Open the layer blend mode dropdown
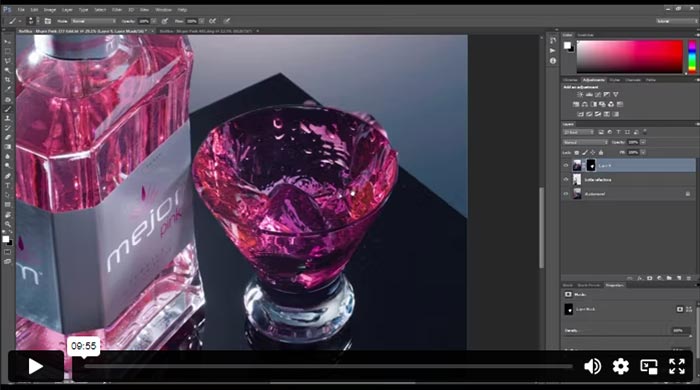This screenshot has height=390, width=700. click(585, 142)
